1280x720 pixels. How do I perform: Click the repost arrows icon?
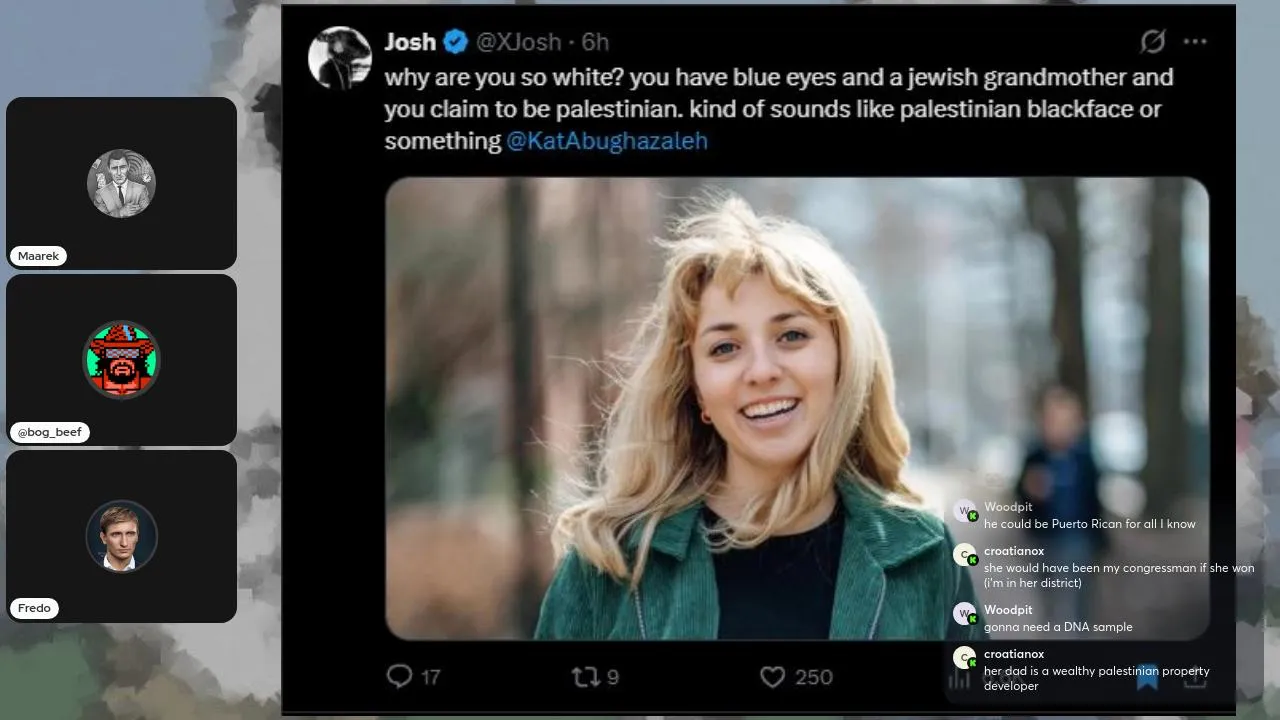click(585, 677)
